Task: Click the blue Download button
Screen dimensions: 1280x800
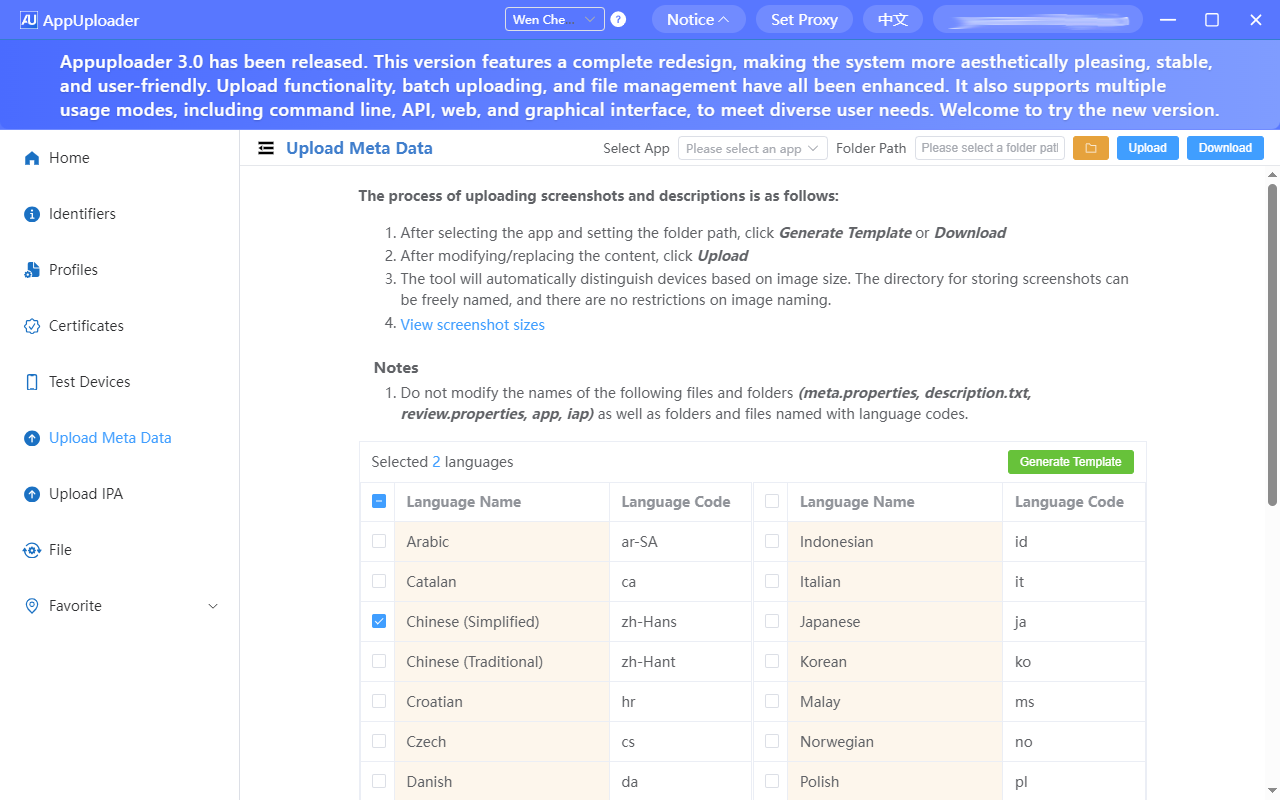Action: click(x=1225, y=148)
